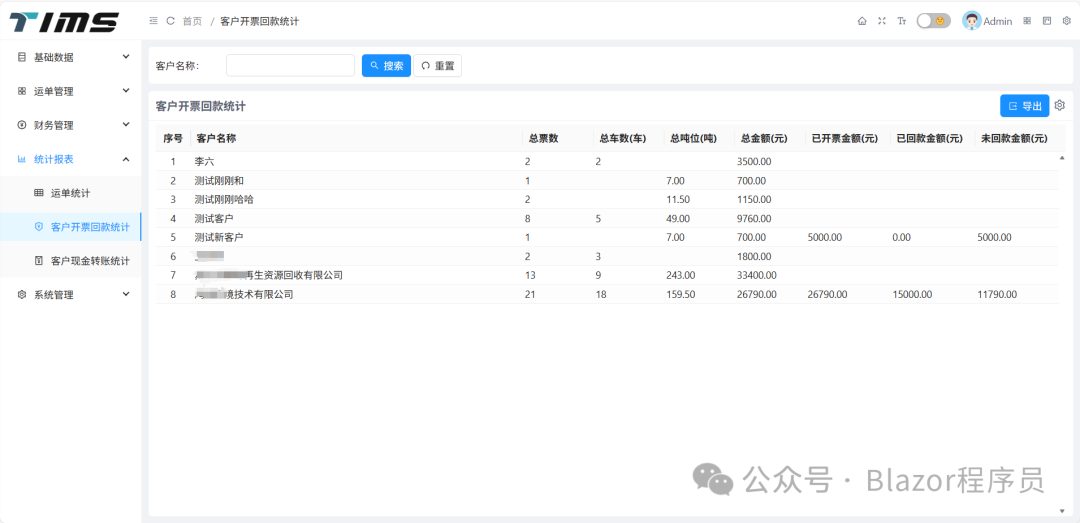Click 未回款金额(元) column header

coord(1015,139)
